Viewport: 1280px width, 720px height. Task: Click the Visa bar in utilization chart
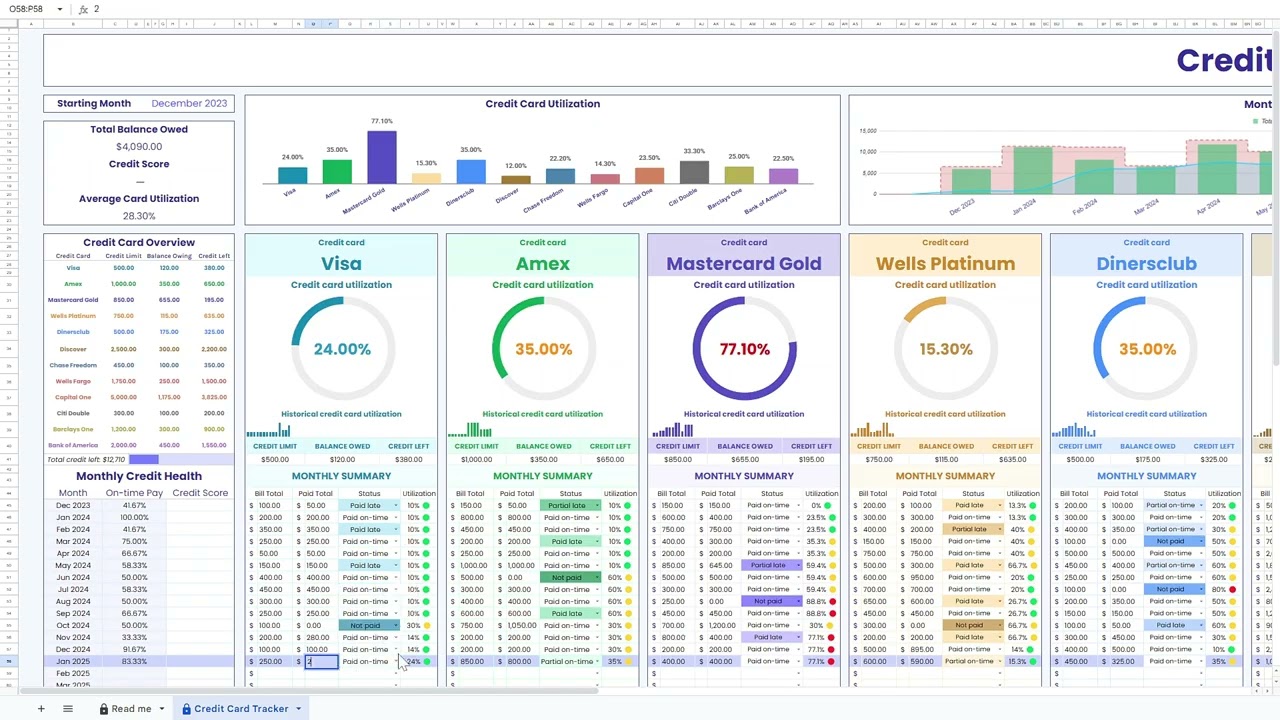click(292, 175)
